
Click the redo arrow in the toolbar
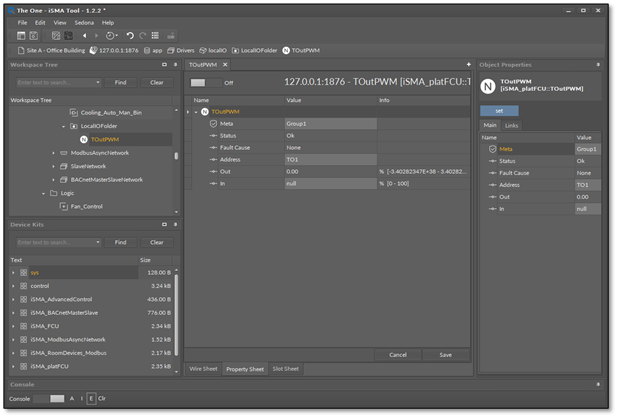point(143,35)
